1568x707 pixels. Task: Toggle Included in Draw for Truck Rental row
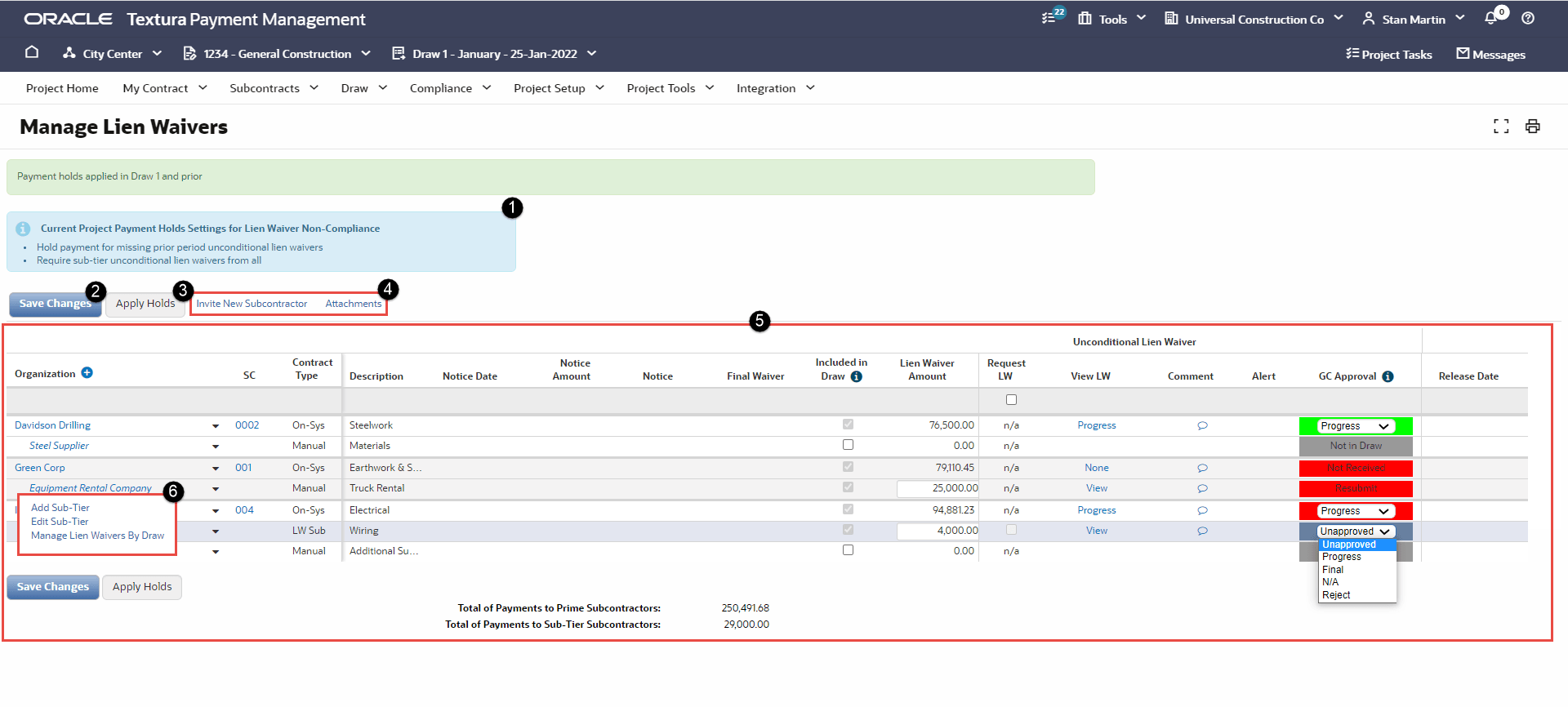tap(848, 487)
